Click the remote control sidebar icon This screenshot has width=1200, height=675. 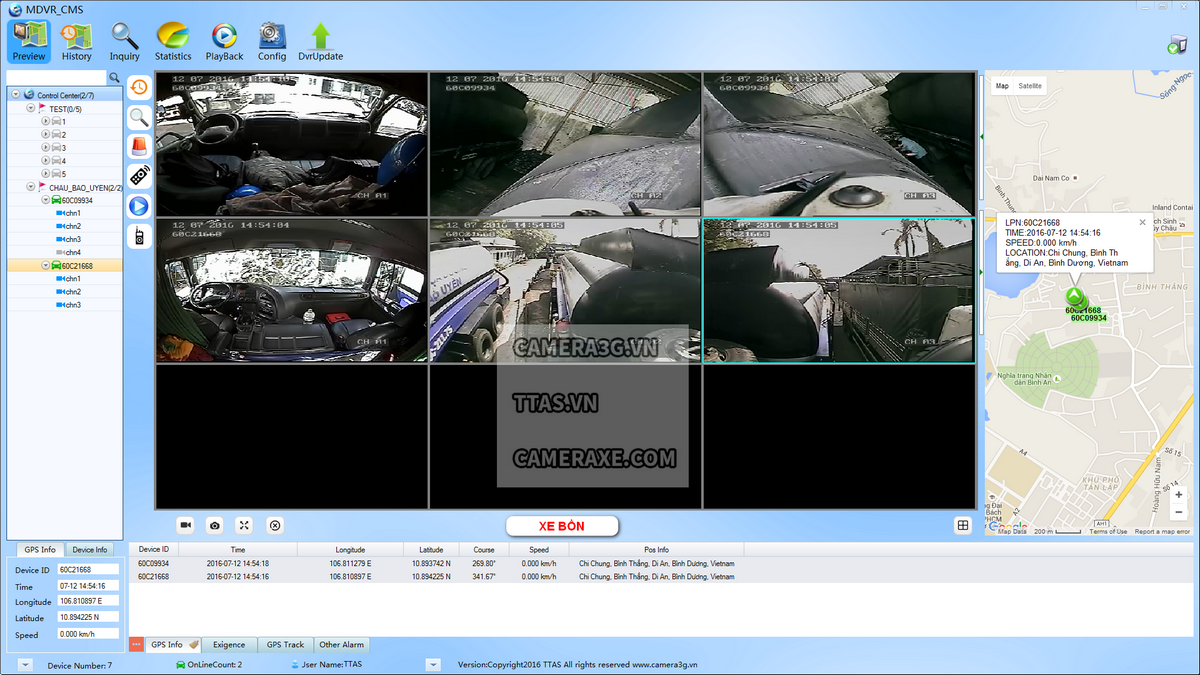[139, 176]
